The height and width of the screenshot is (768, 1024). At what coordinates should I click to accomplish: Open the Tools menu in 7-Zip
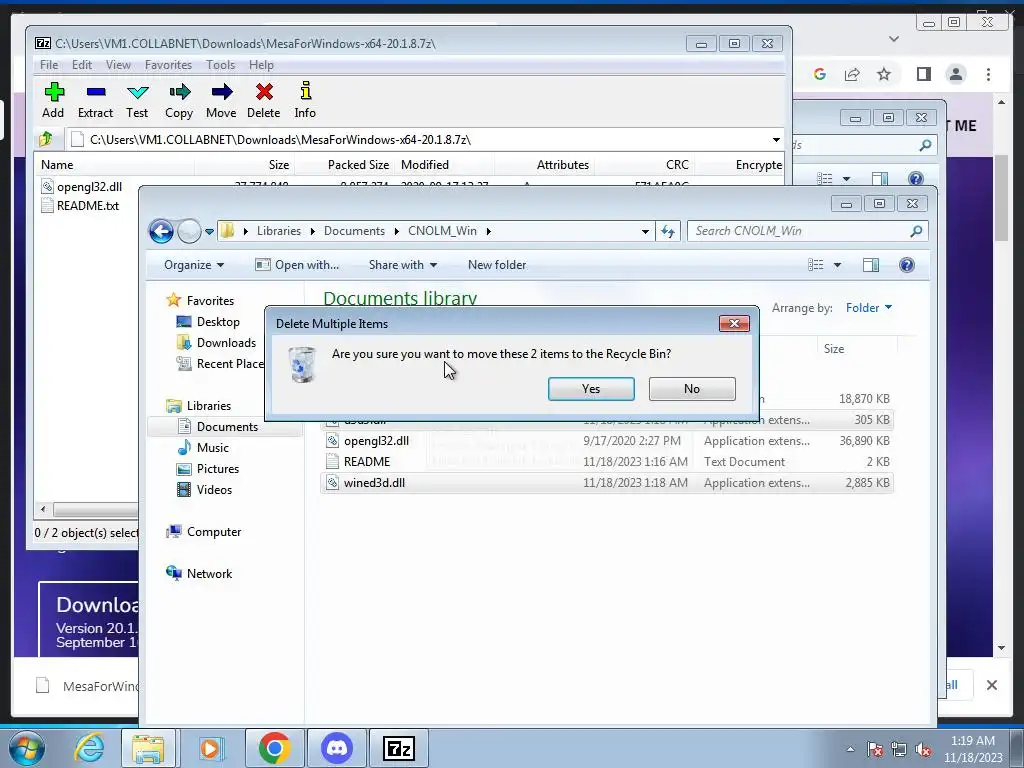(x=220, y=65)
